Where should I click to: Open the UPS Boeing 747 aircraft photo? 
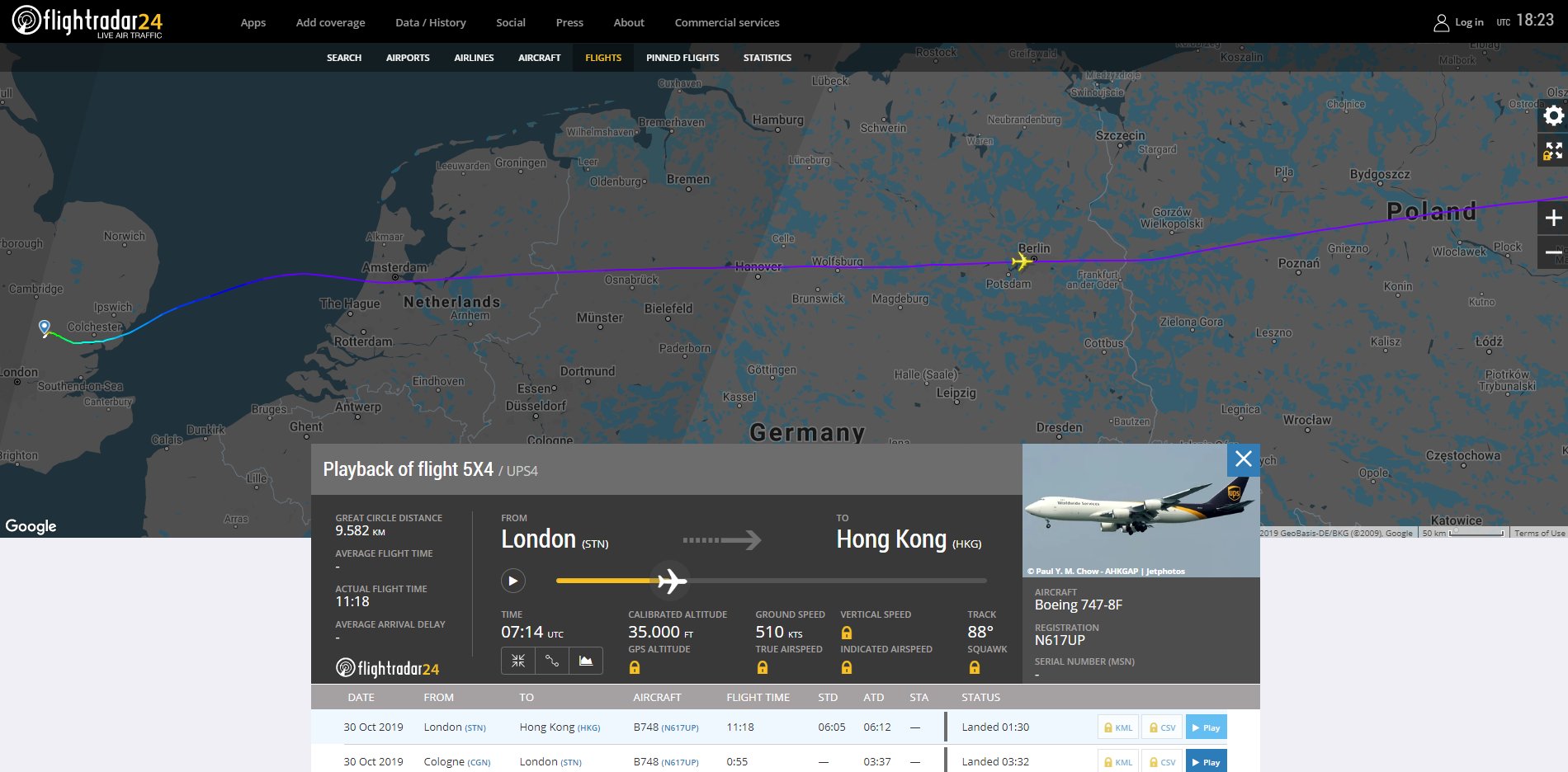tap(1141, 511)
